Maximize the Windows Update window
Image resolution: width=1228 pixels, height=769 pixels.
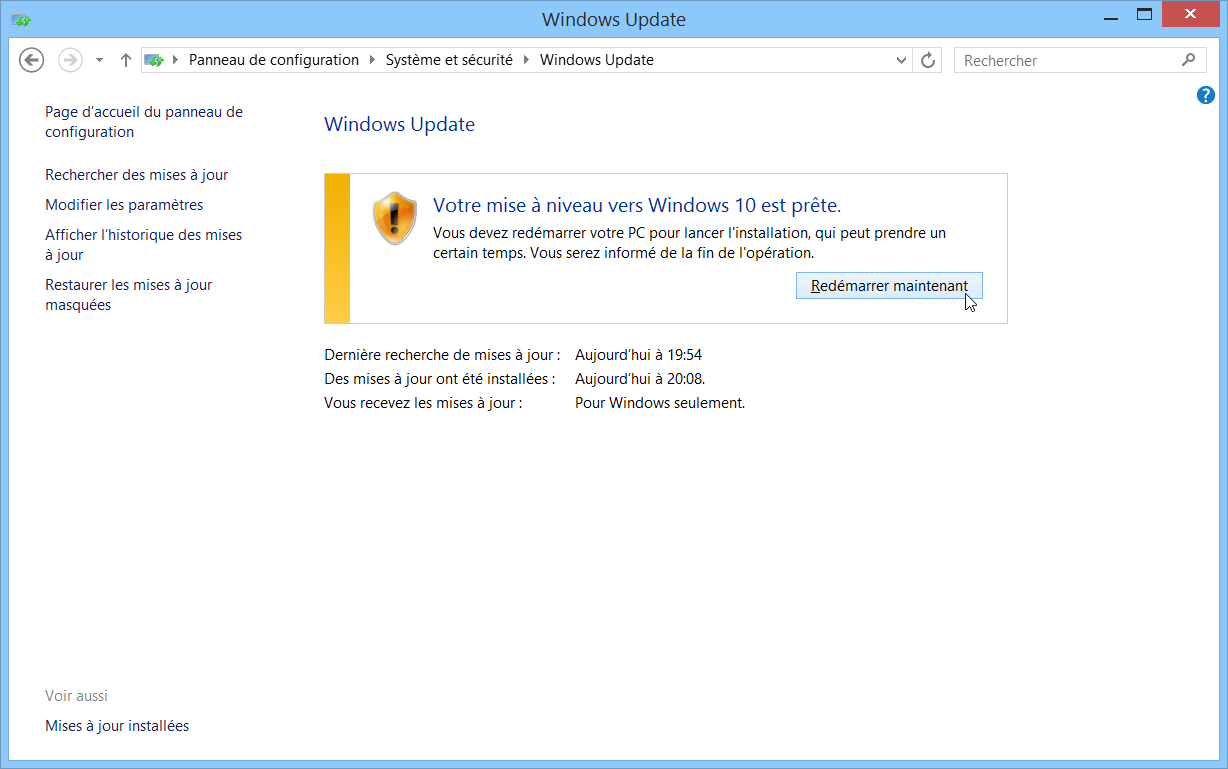tap(1144, 14)
